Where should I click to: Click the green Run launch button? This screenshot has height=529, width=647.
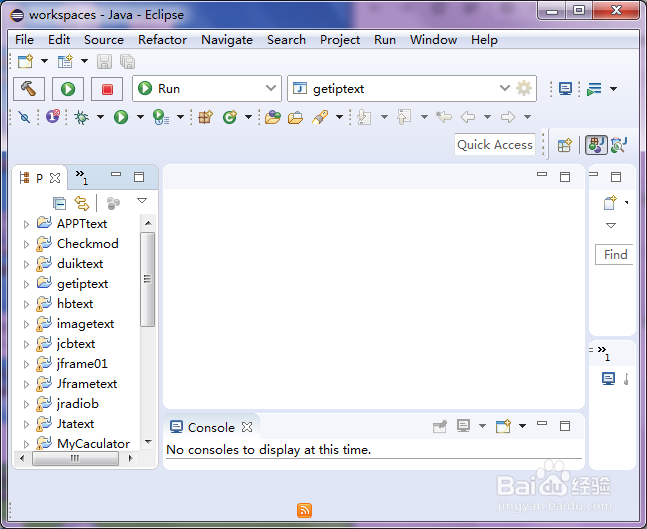pos(68,89)
